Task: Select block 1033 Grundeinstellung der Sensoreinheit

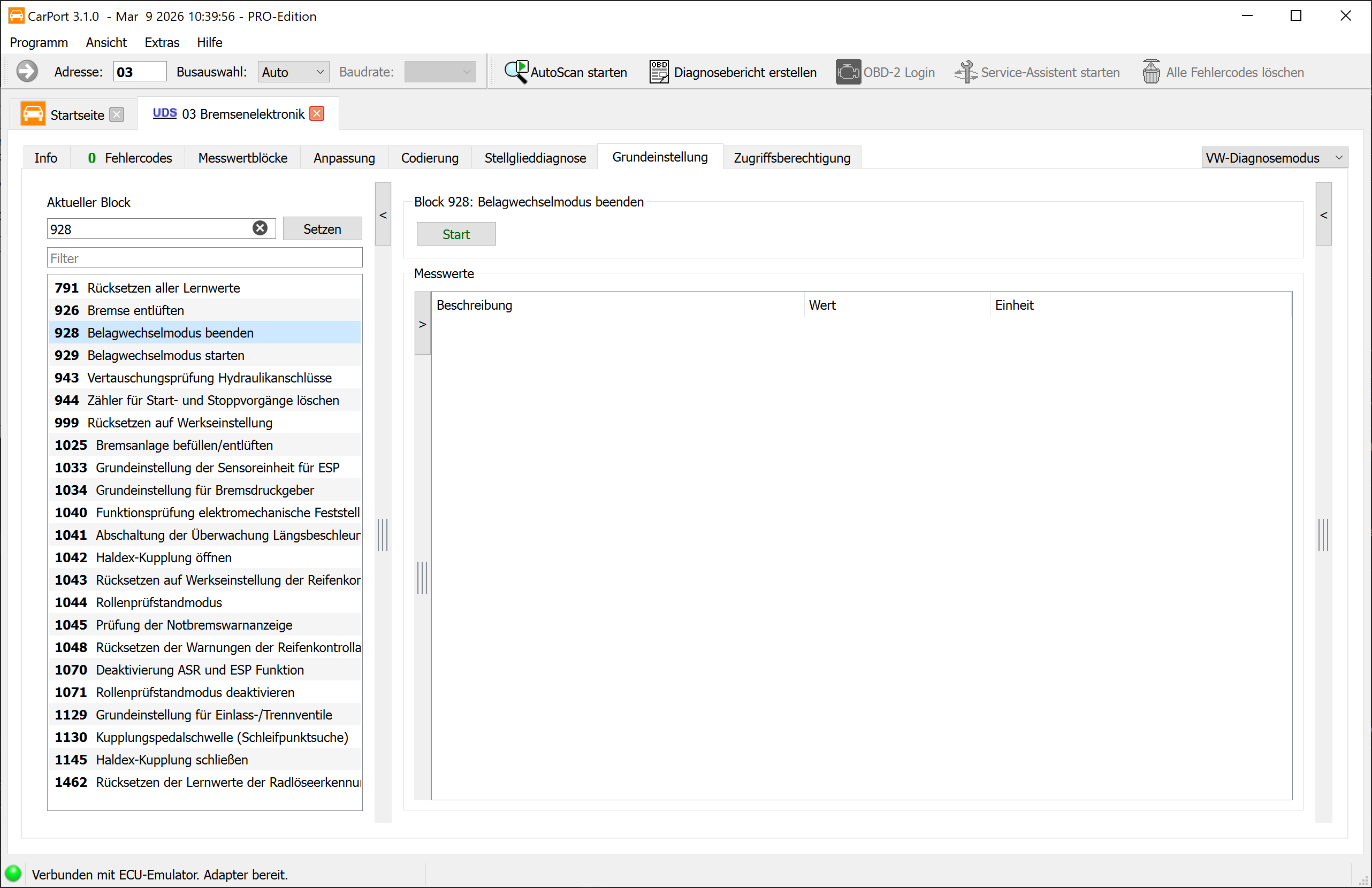Action: (x=204, y=468)
